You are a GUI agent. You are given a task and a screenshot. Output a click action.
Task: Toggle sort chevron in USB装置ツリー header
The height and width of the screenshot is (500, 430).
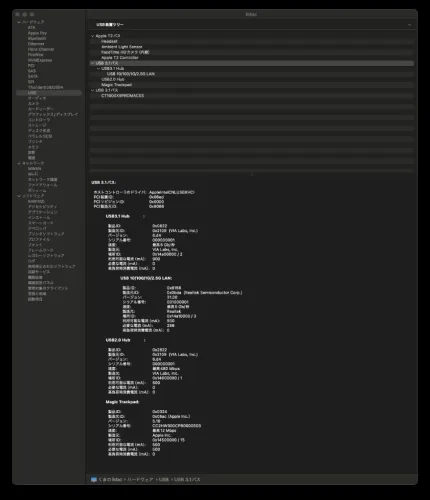409,25
